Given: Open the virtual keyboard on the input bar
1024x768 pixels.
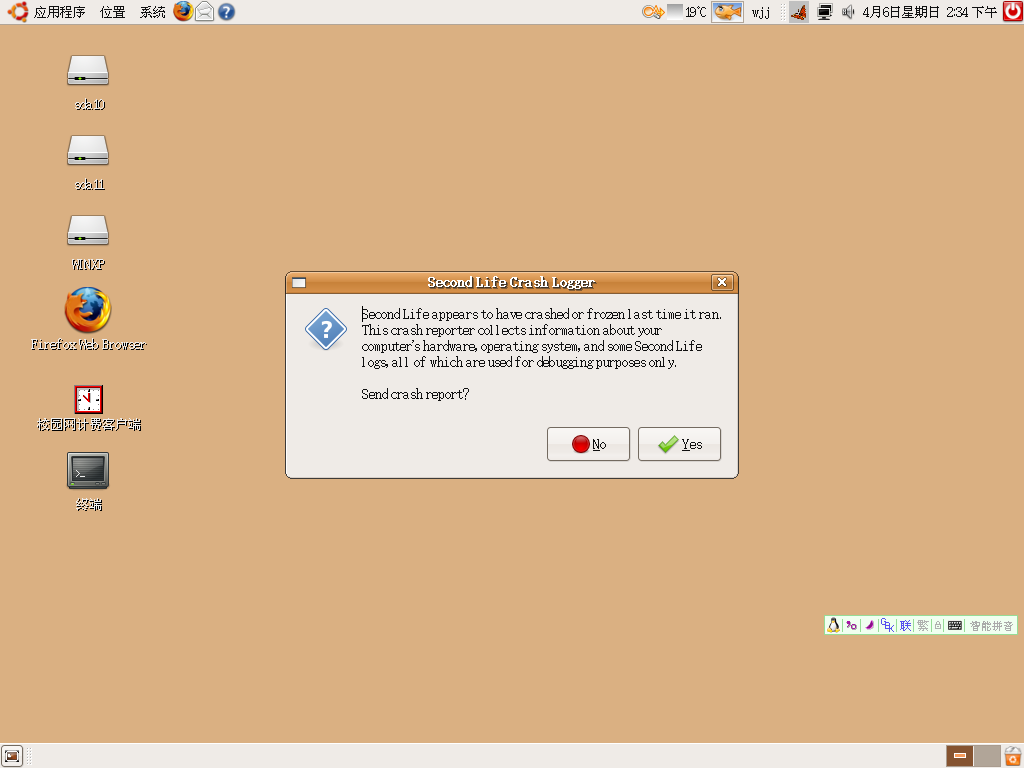Looking at the screenshot, I should coord(955,626).
